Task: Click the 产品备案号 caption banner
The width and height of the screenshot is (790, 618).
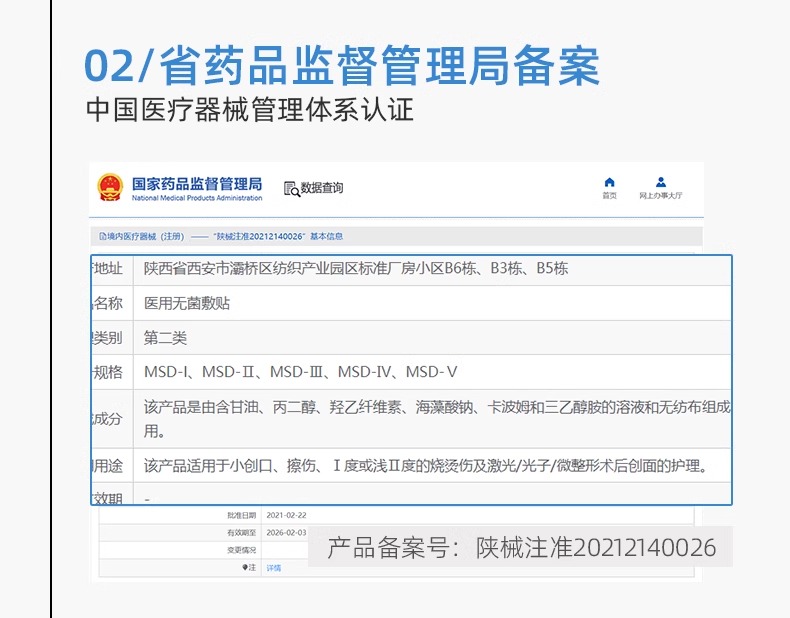Action: click(521, 547)
